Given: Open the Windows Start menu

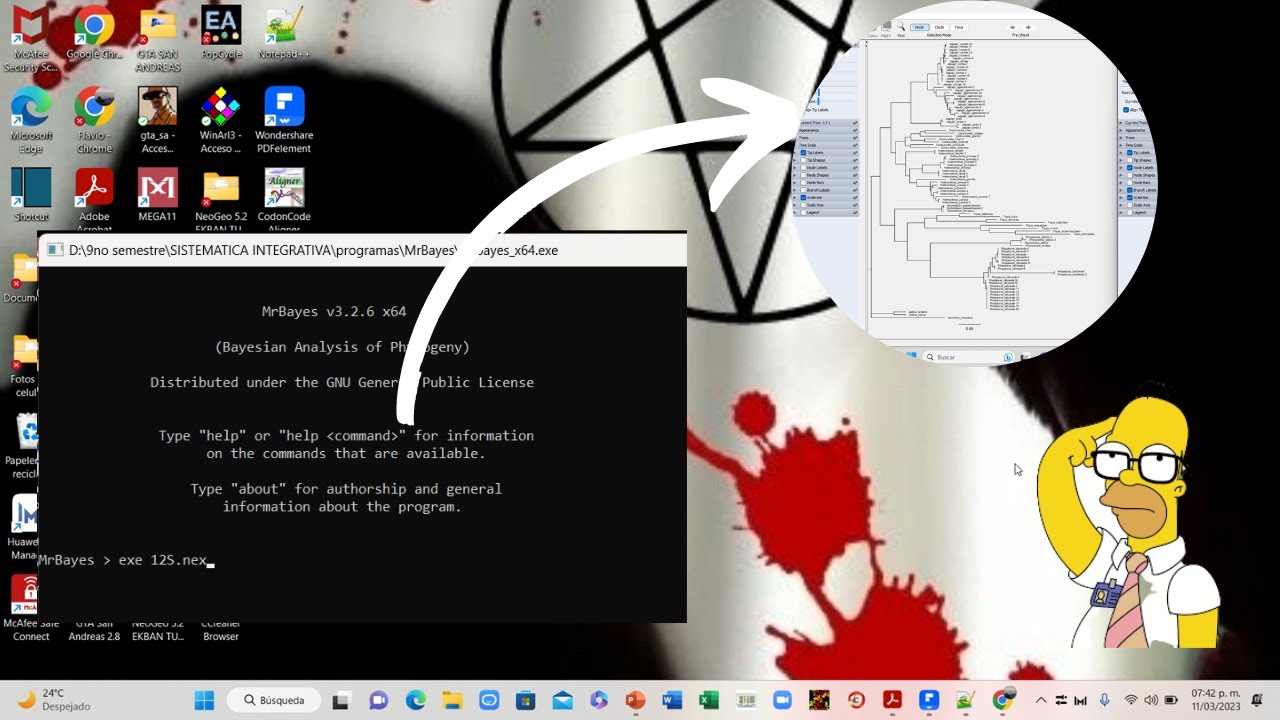Looking at the screenshot, I should [204, 700].
